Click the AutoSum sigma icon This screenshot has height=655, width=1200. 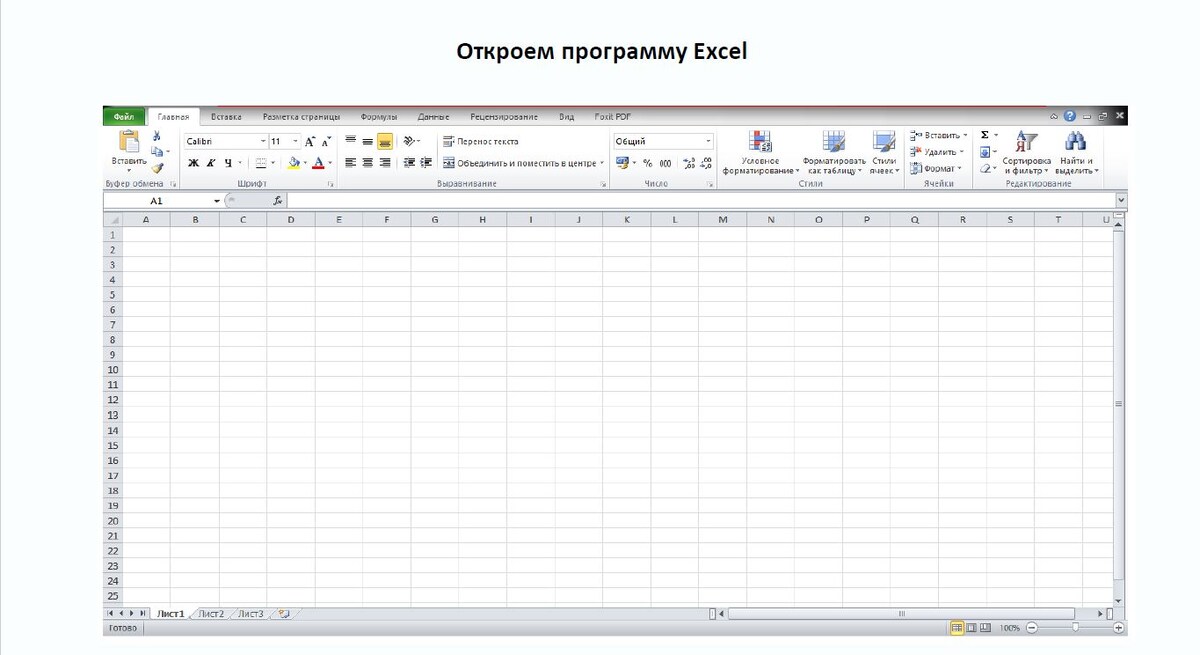point(985,135)
